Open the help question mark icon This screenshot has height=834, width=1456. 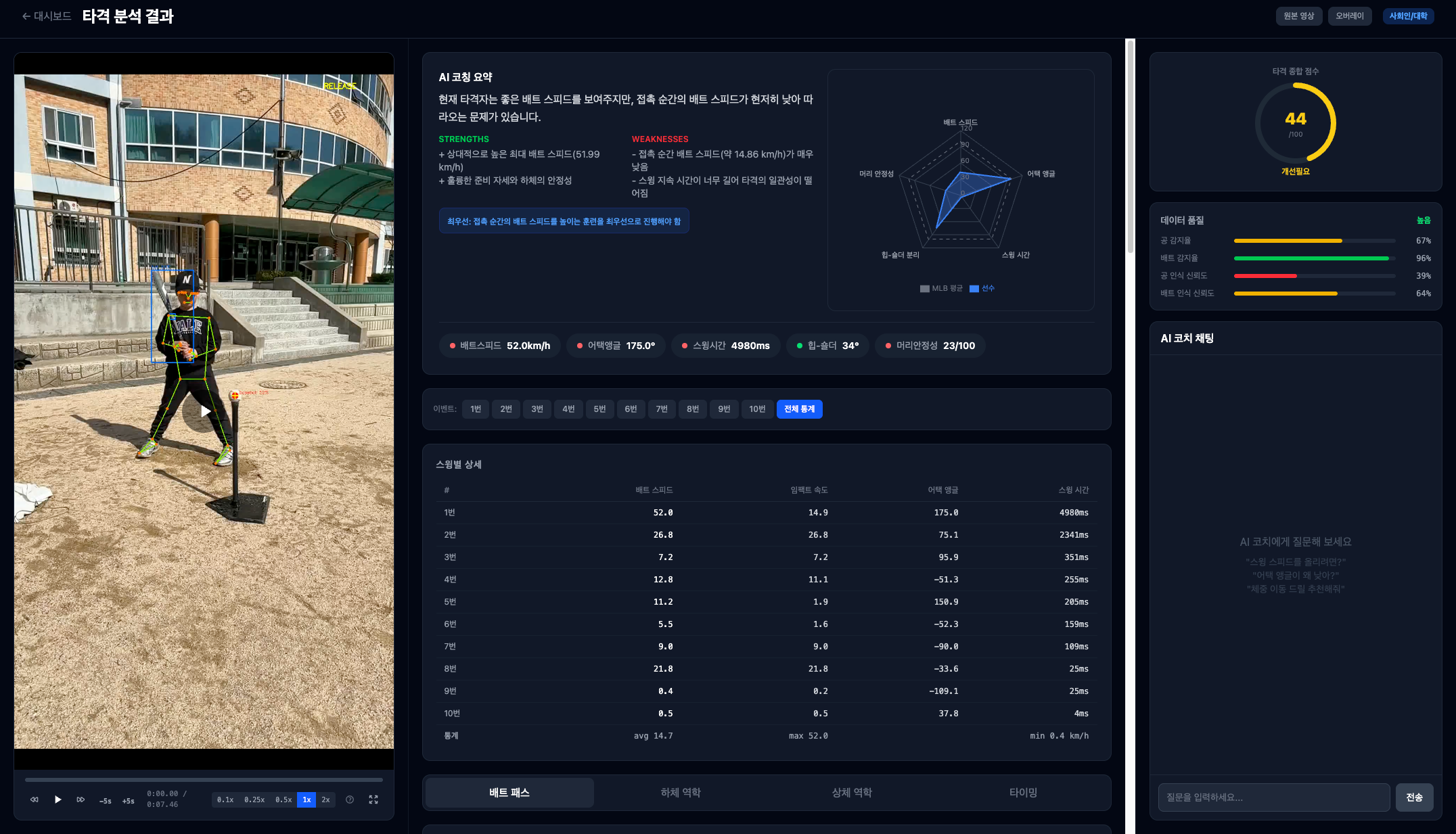[350, 800]
